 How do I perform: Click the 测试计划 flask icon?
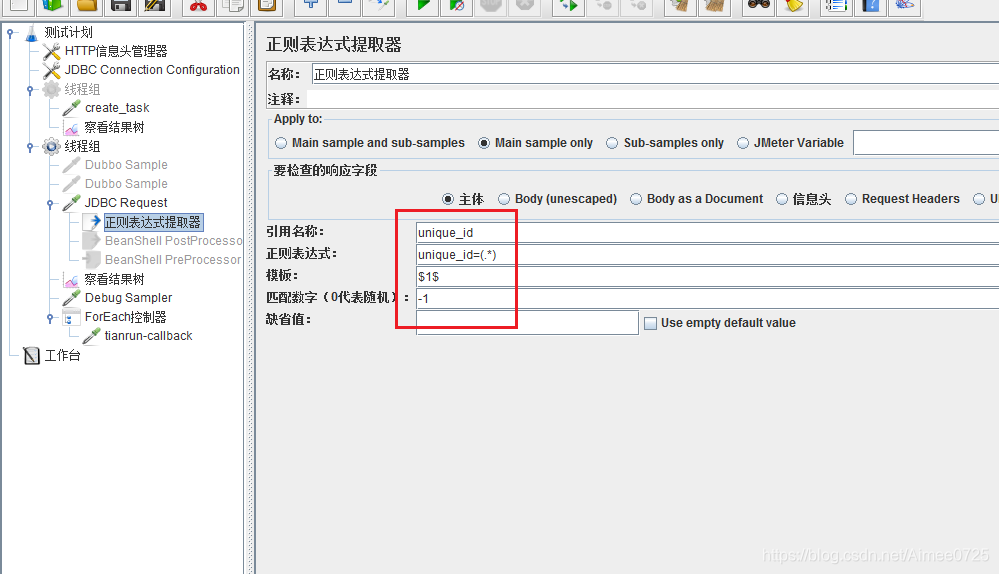31,32
